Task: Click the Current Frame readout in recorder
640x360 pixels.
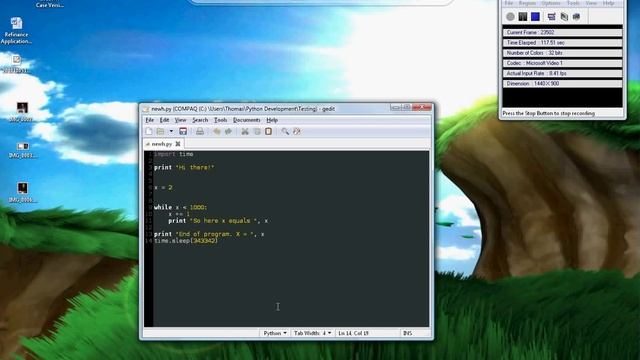Action: click(562, 32)
